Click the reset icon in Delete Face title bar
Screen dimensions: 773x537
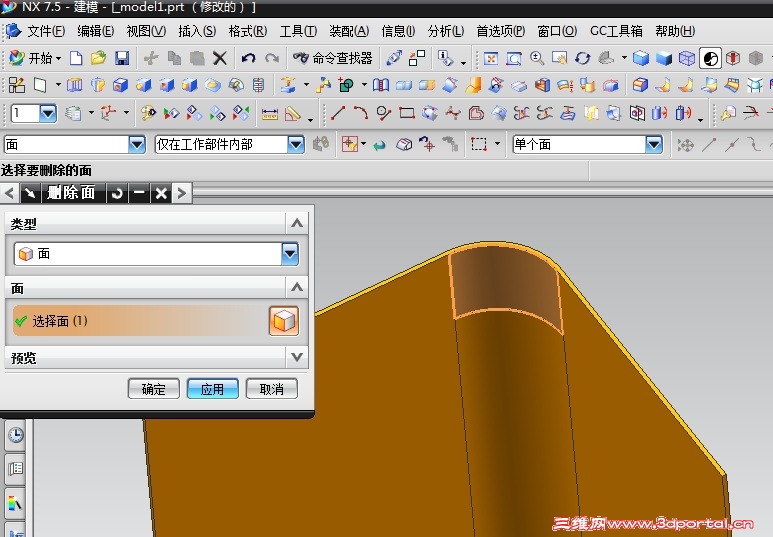pyautogui.click(x=117, y=193)
